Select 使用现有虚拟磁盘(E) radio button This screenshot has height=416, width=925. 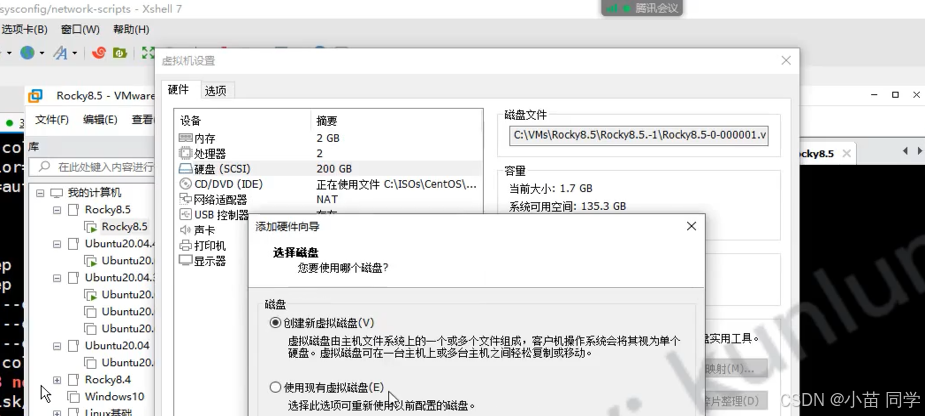tap(275, 388)
